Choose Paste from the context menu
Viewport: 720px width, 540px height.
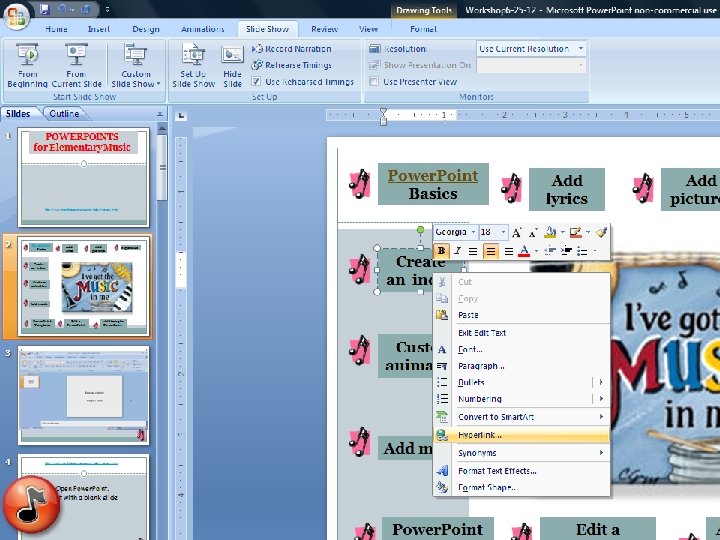pyautogui.click(x=521, y=315)
